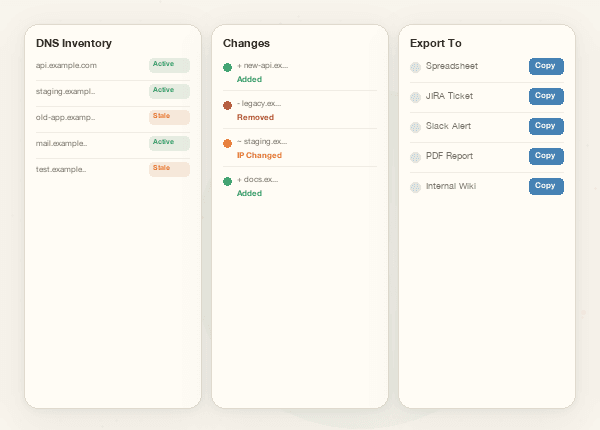
Task: Click the Spreadsheet export icon
Action: click(x=416, y=67)
